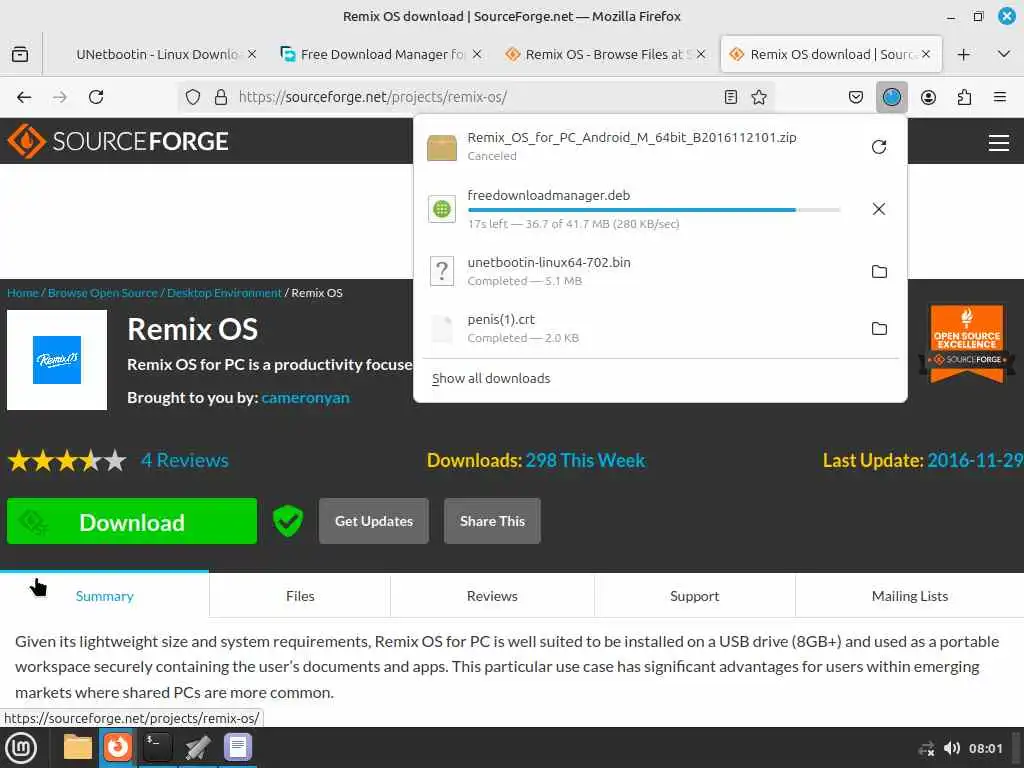Click Show all downloads
1024x768 pixels.
click(x=491, y=379)
